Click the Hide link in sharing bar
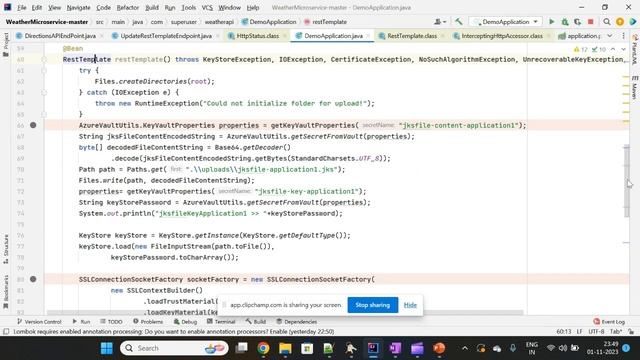This screenshot has height=360, width=640. (x=410, y=305)
